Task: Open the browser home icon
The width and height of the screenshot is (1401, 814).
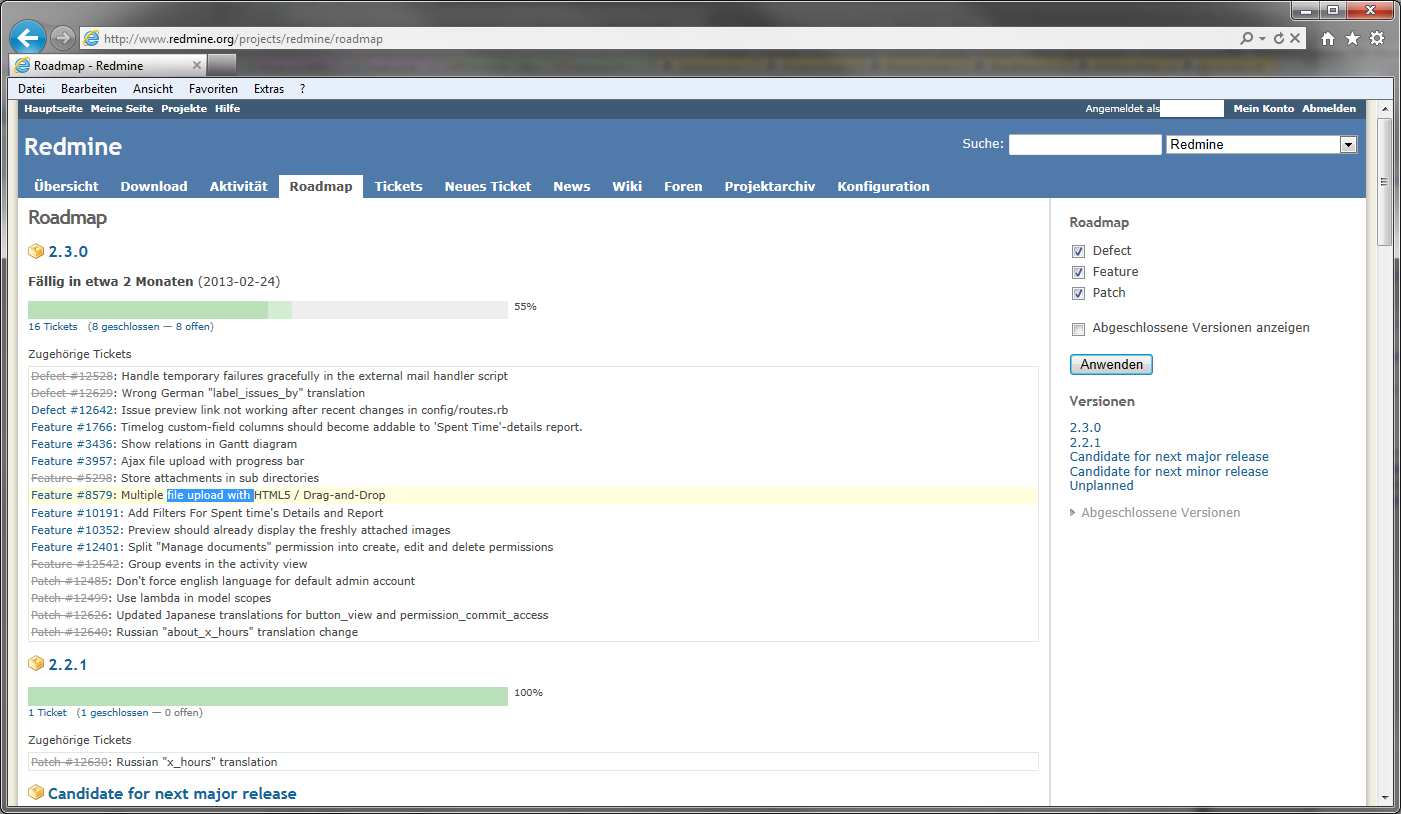Action: click(1328, 39)
